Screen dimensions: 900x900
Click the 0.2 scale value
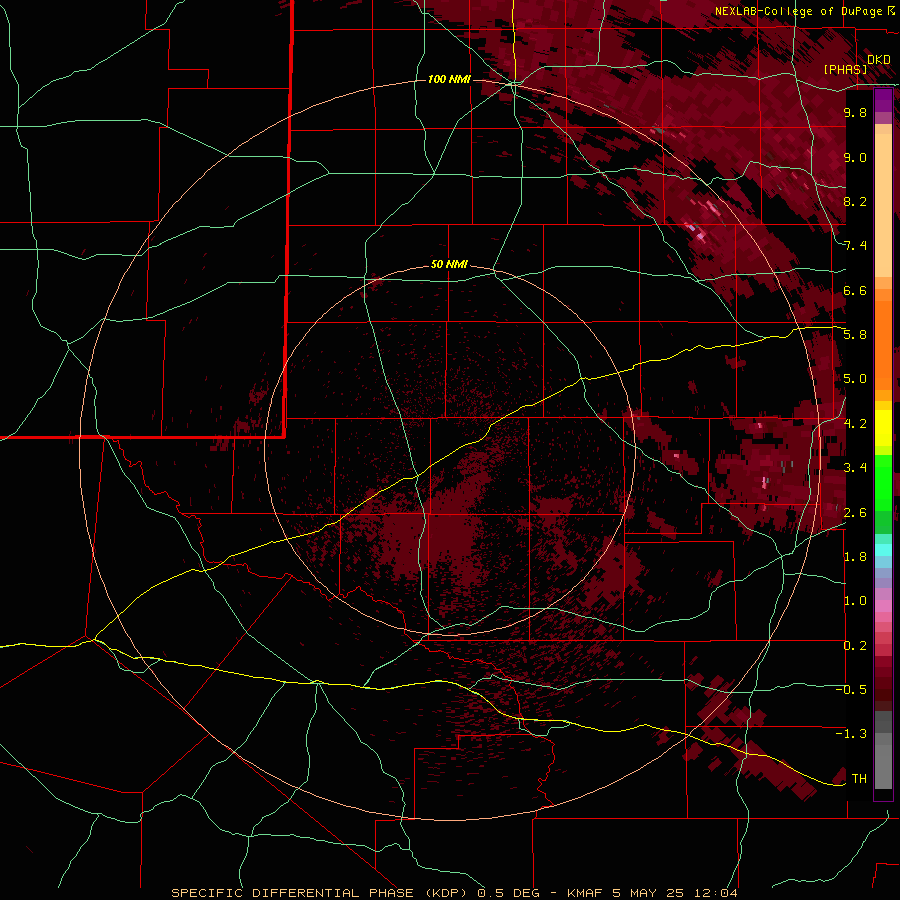(x=855, y=645)
